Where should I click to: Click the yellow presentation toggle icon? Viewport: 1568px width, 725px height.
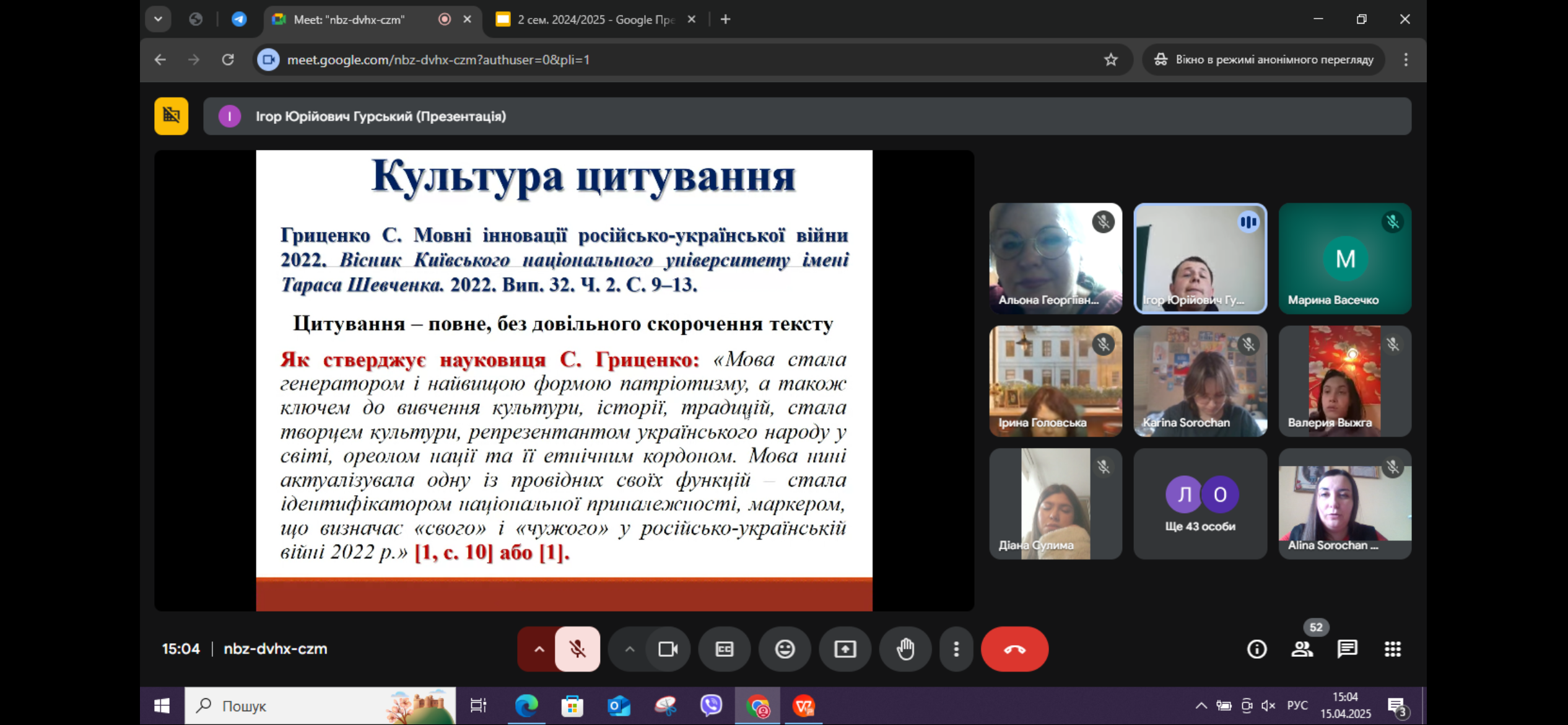point(171,116)
